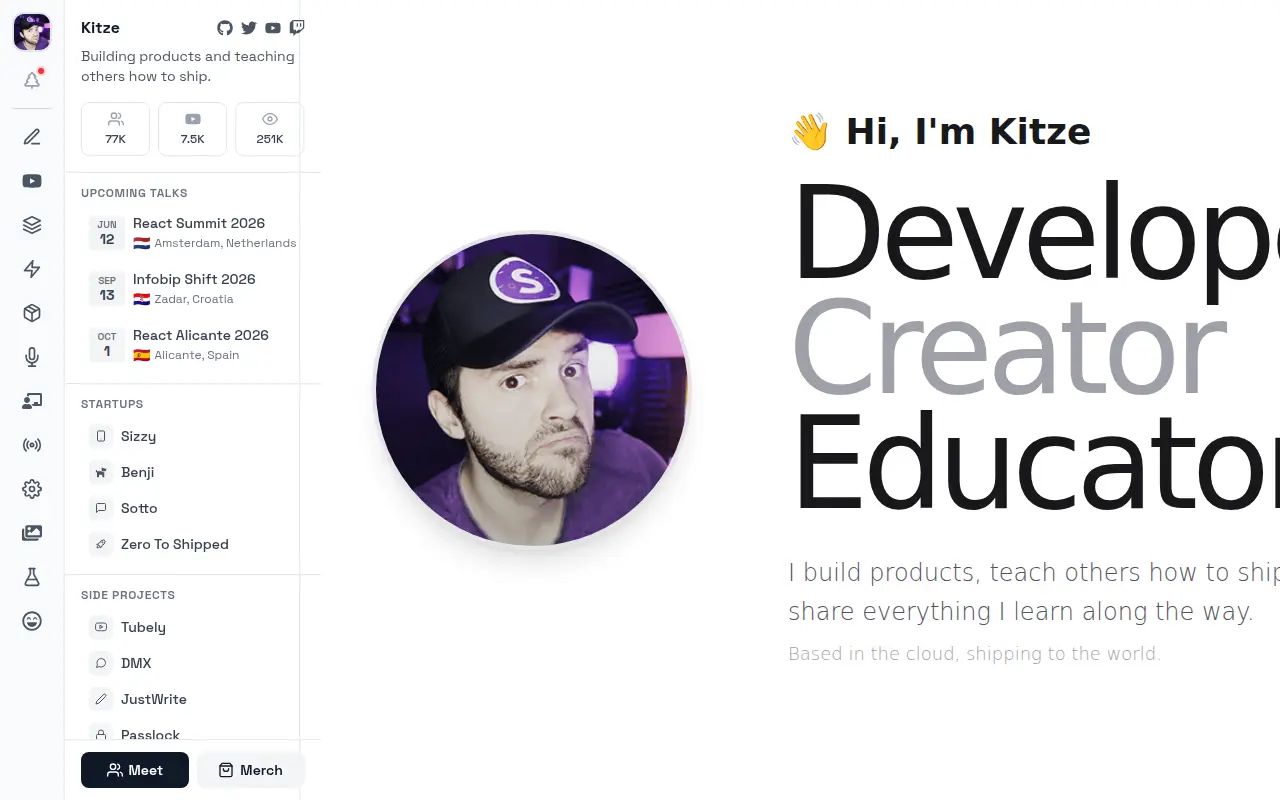Open Kitze's GitHub profile icon

[225, 28]
